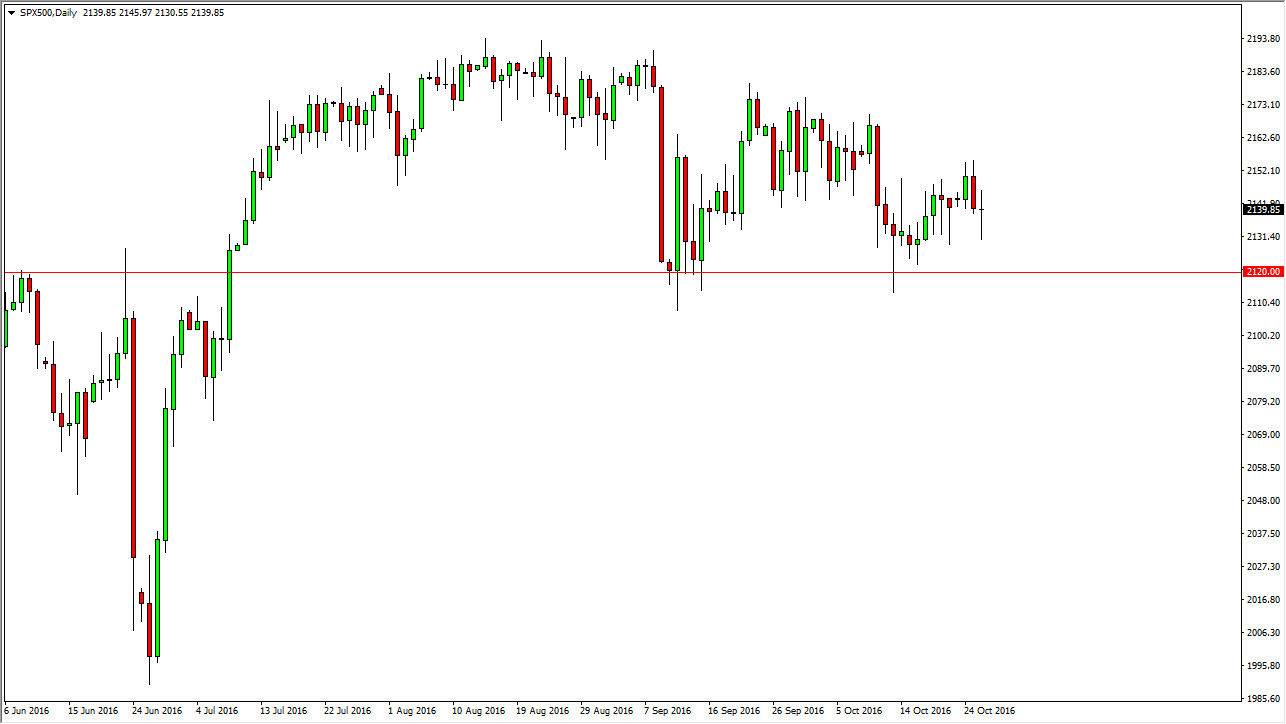
Task: Click the black 2139.85 current price tag
Action: tap(1261, 210)
